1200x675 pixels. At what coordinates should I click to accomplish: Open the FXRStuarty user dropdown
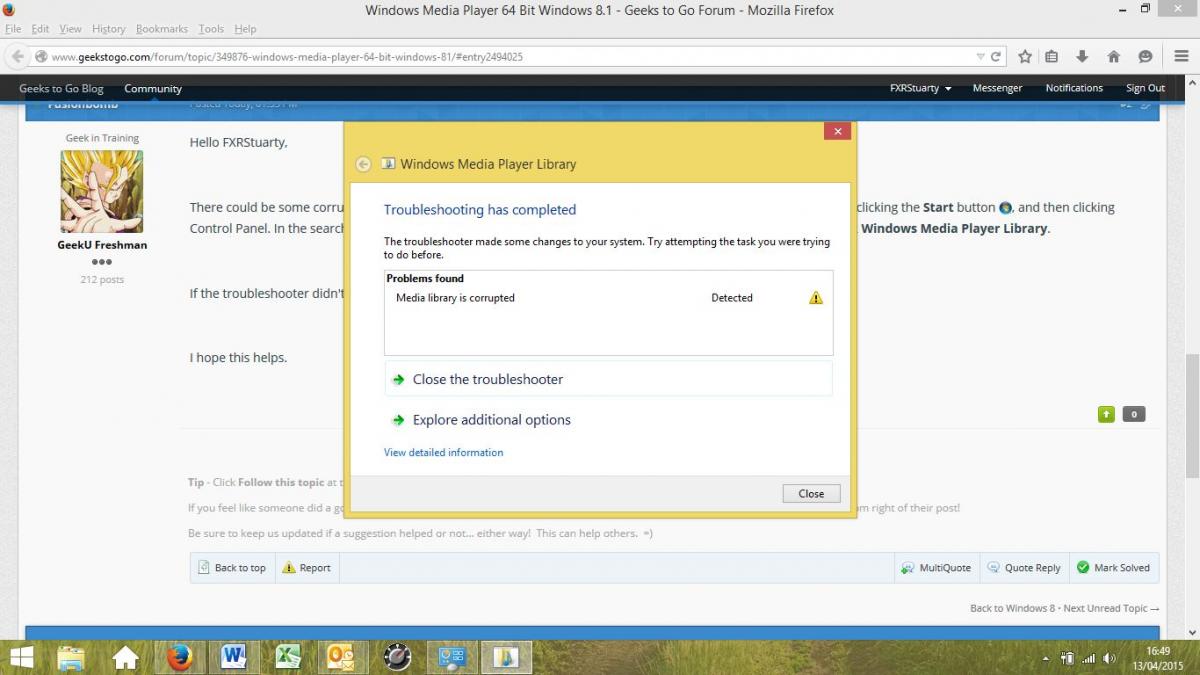click(920, 88)
